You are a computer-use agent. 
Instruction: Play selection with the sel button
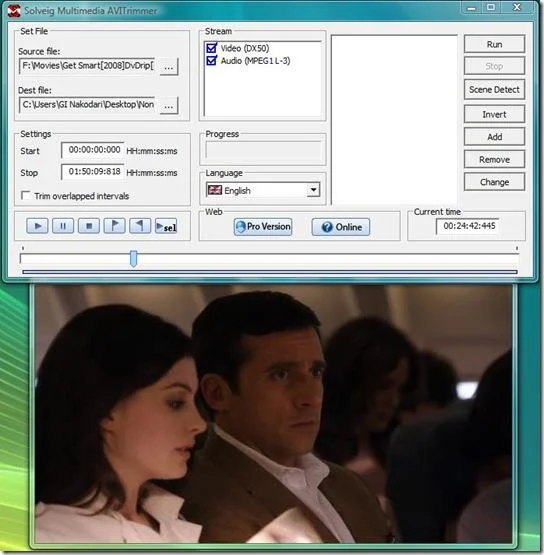166,226
